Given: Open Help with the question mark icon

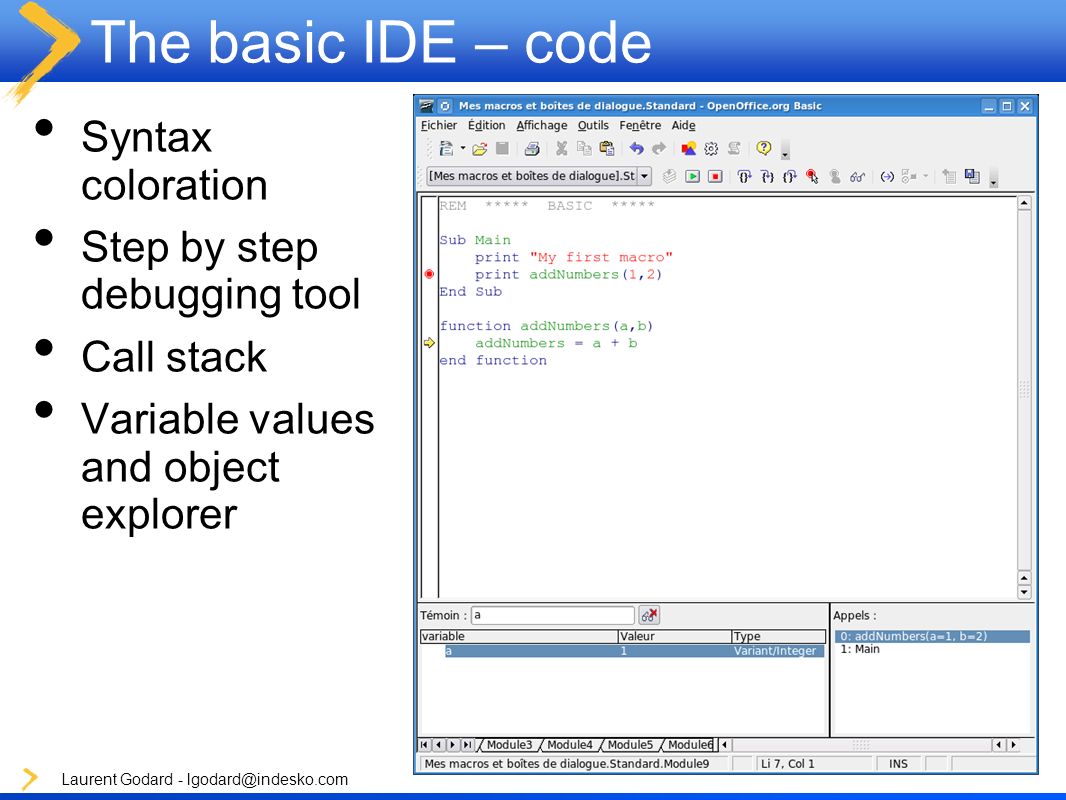Looking at the screenshot, I should pyautogui.click(x=764, y=148).
